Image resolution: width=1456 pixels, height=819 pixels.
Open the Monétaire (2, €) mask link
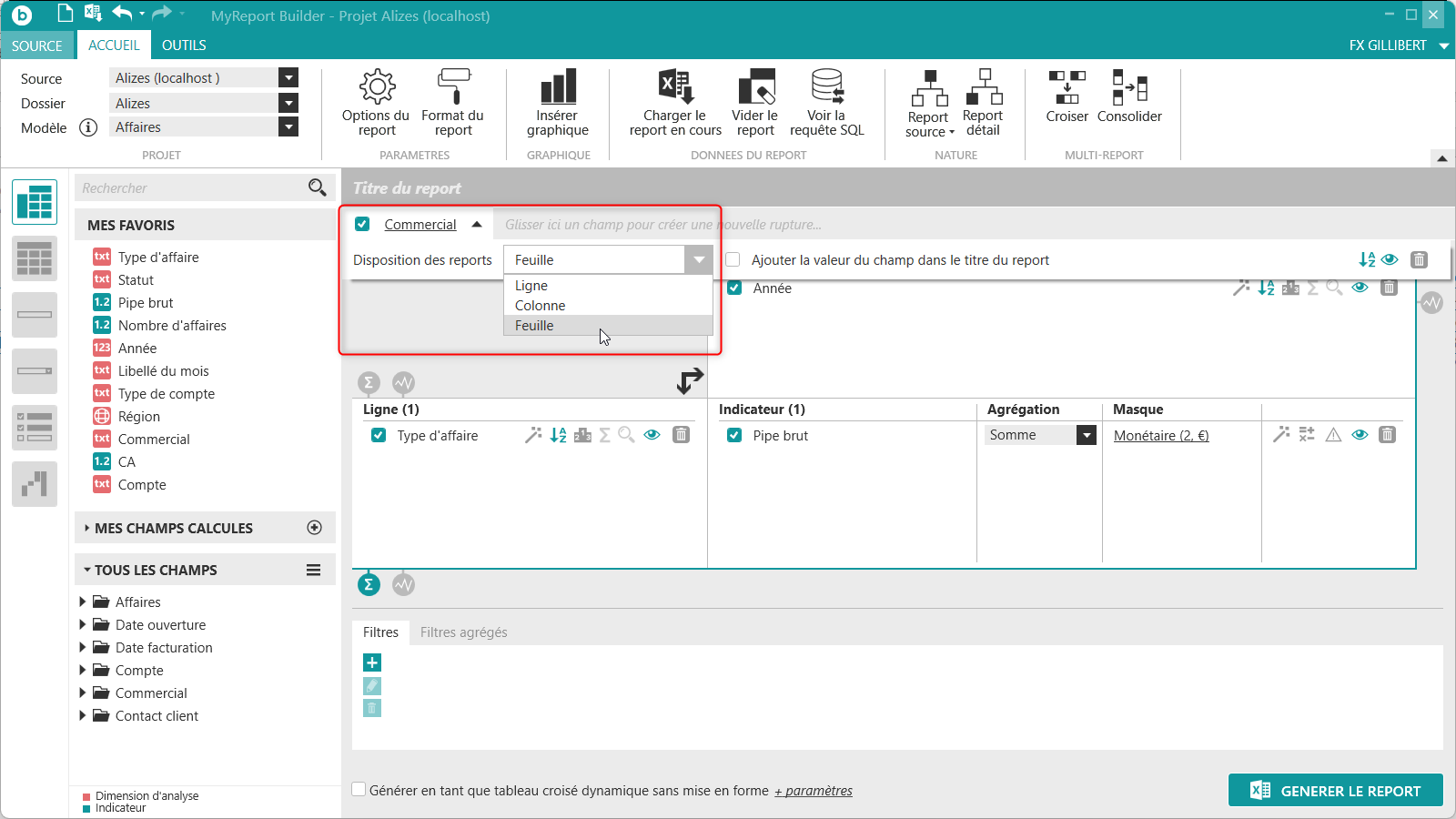click(x=1161, y=436)
